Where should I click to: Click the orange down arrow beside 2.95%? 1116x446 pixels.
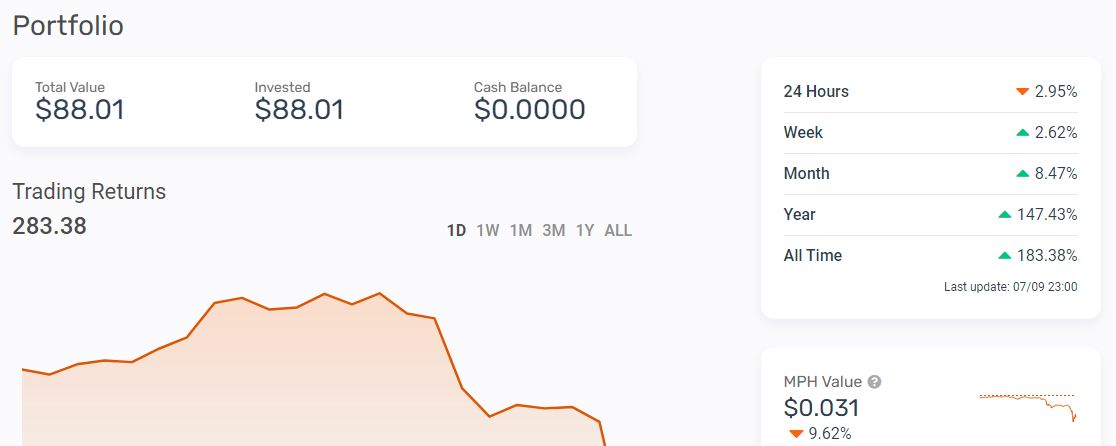pyautogui.click(x=1023, y=92)
